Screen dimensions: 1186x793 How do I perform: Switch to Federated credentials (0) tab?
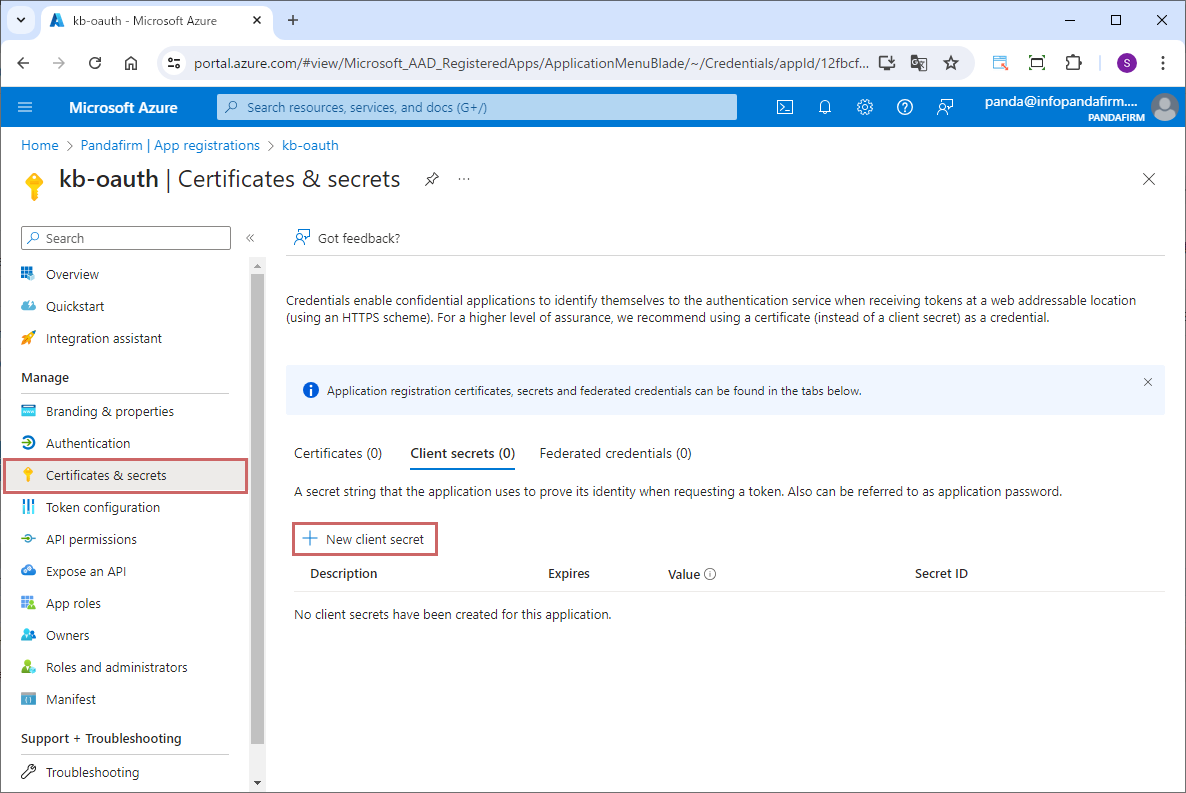click(615, 453)
